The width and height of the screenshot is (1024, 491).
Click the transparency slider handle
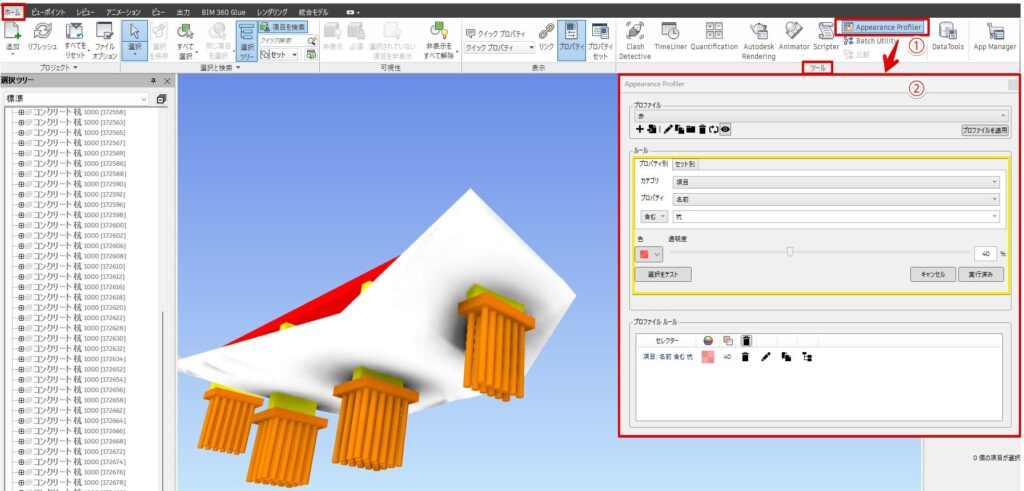[x=790, y=253]
